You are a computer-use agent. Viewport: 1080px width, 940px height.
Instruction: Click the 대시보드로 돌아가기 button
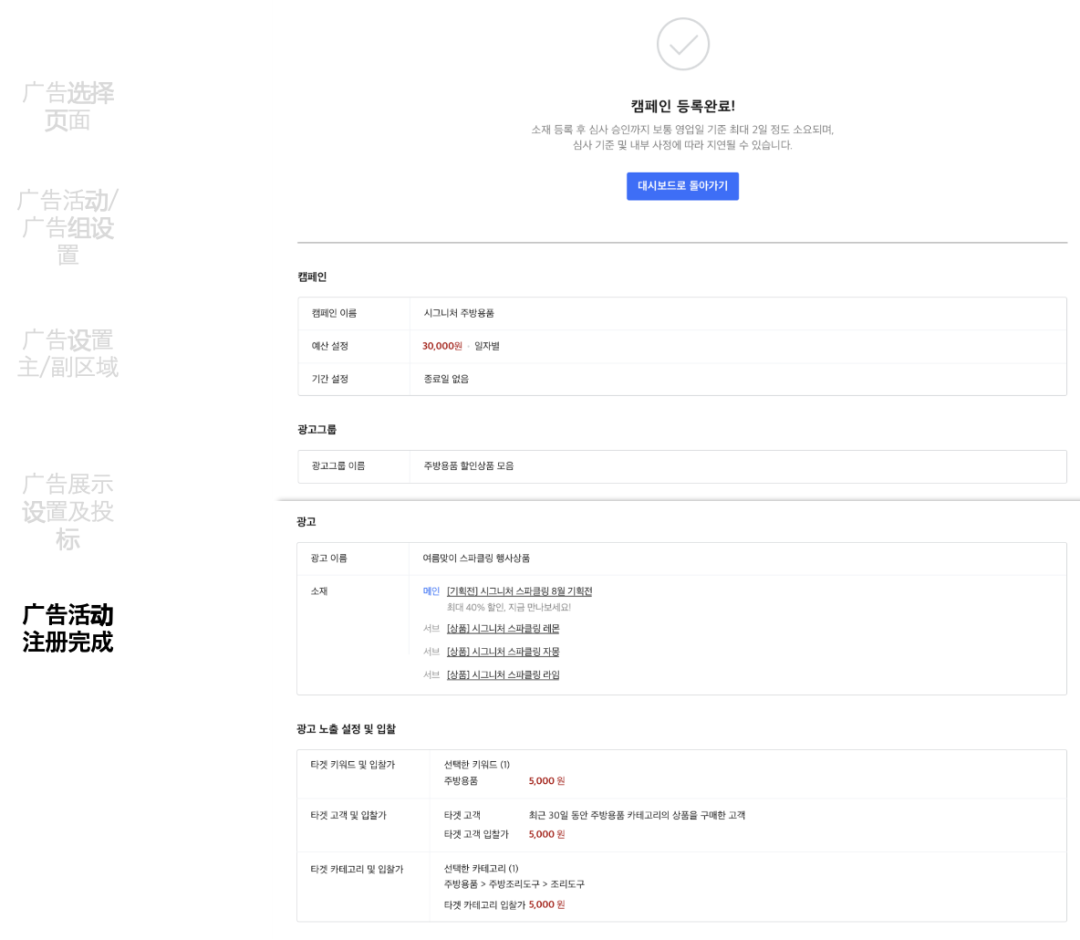coord(683,186)
